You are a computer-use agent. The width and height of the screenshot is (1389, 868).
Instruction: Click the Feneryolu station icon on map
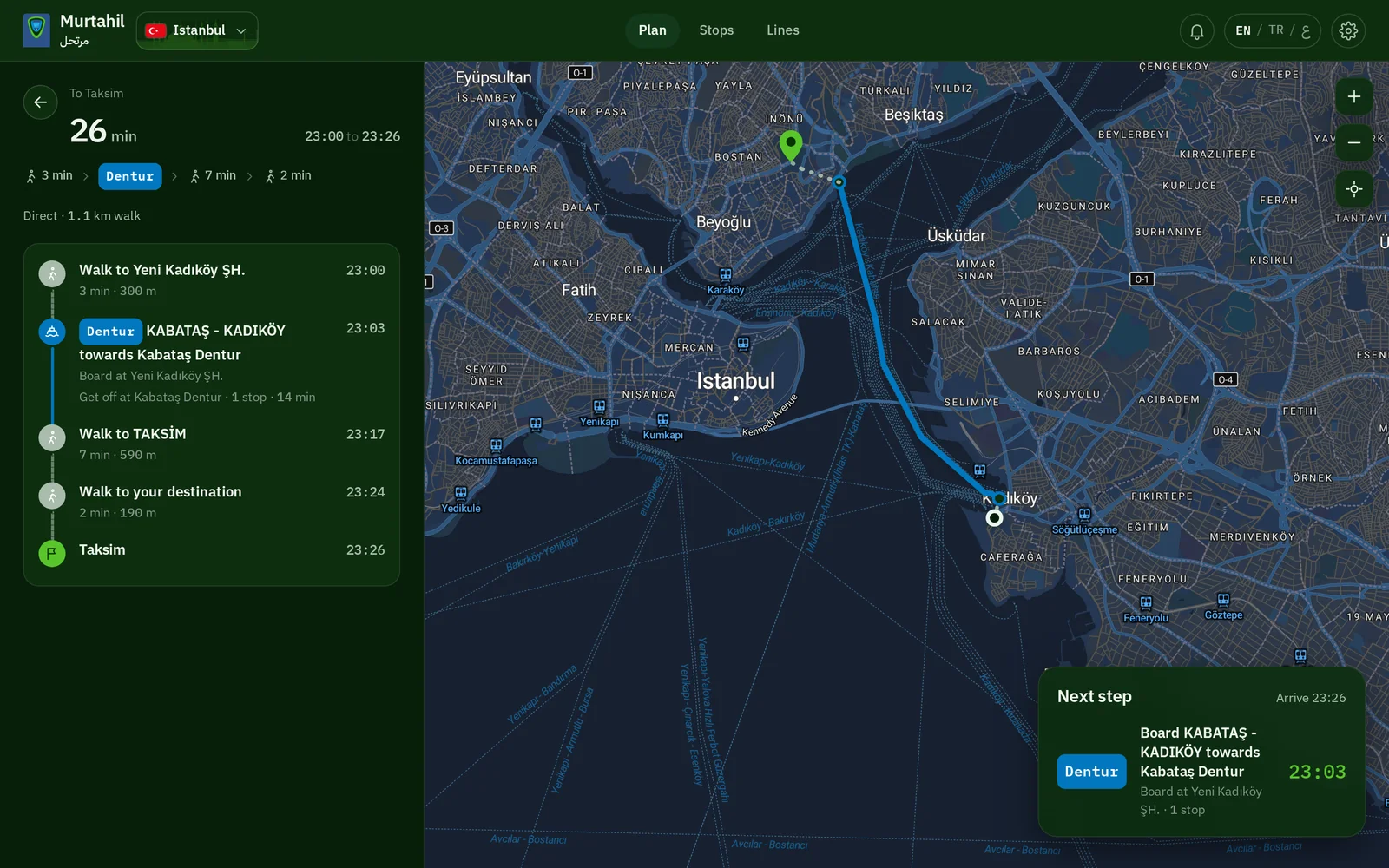[1146, 602]
